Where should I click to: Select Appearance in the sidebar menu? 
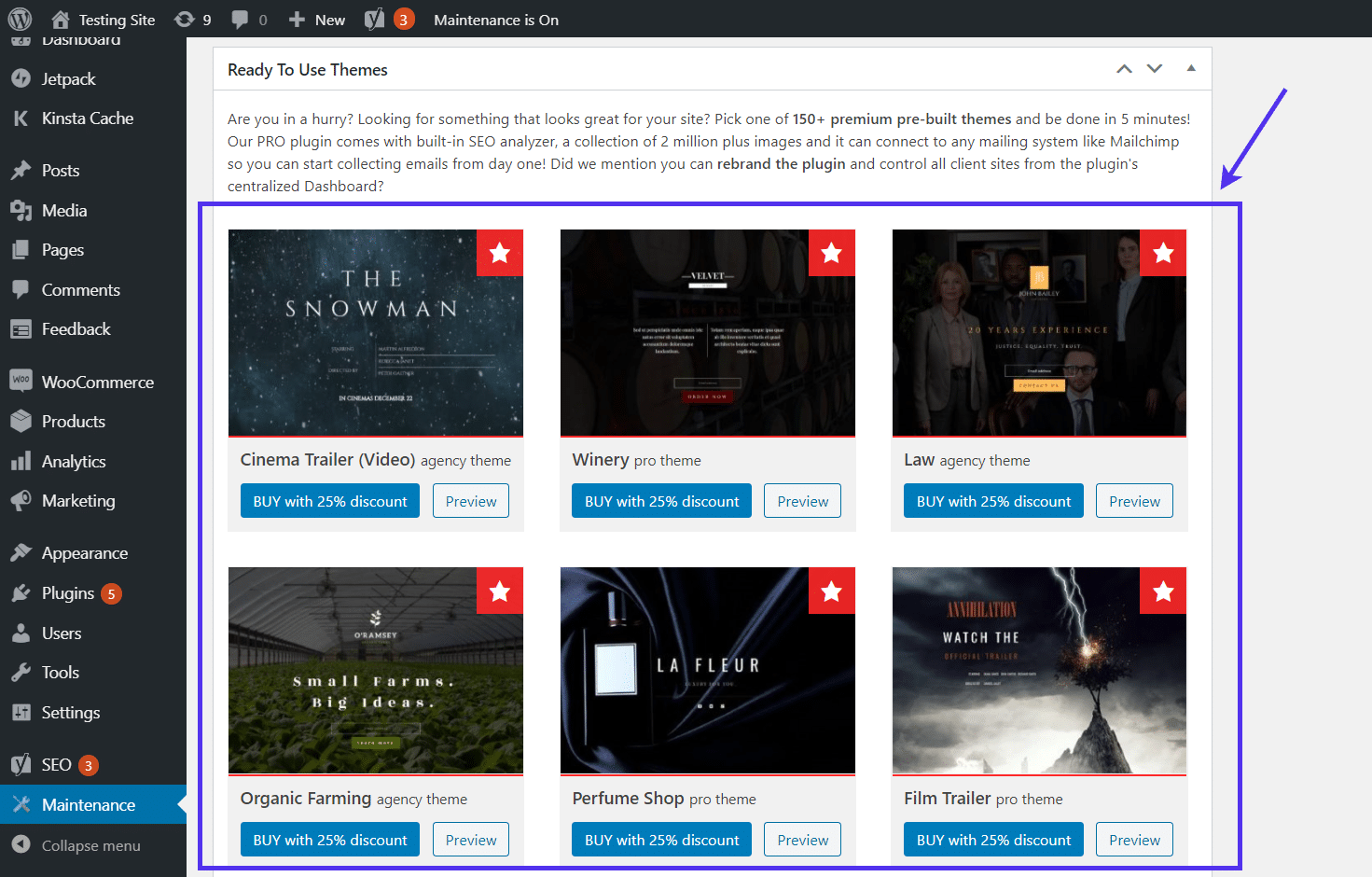click(20, 552)
